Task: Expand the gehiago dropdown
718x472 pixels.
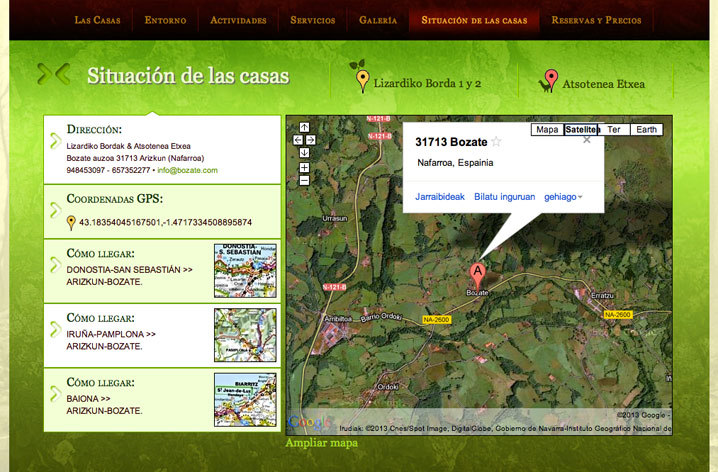Action: coord(563,197)
